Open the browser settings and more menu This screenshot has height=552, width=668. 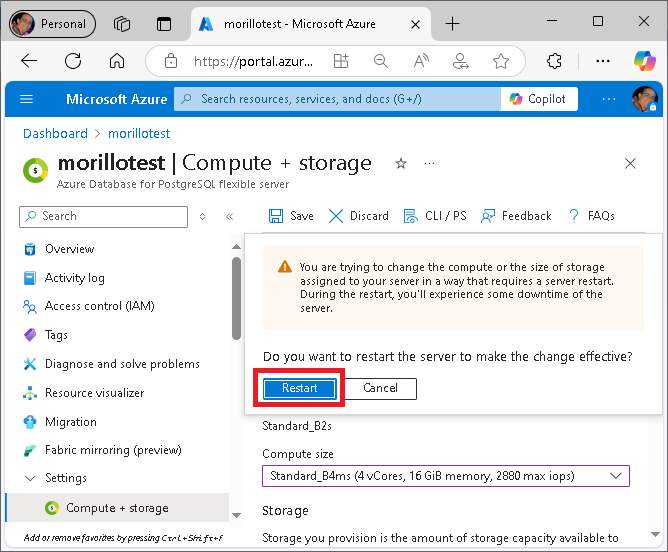(603, 61)
